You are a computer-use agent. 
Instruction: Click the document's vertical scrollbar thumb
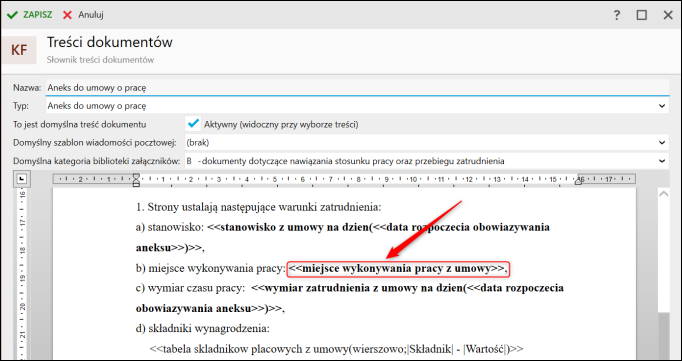point(664,335)
